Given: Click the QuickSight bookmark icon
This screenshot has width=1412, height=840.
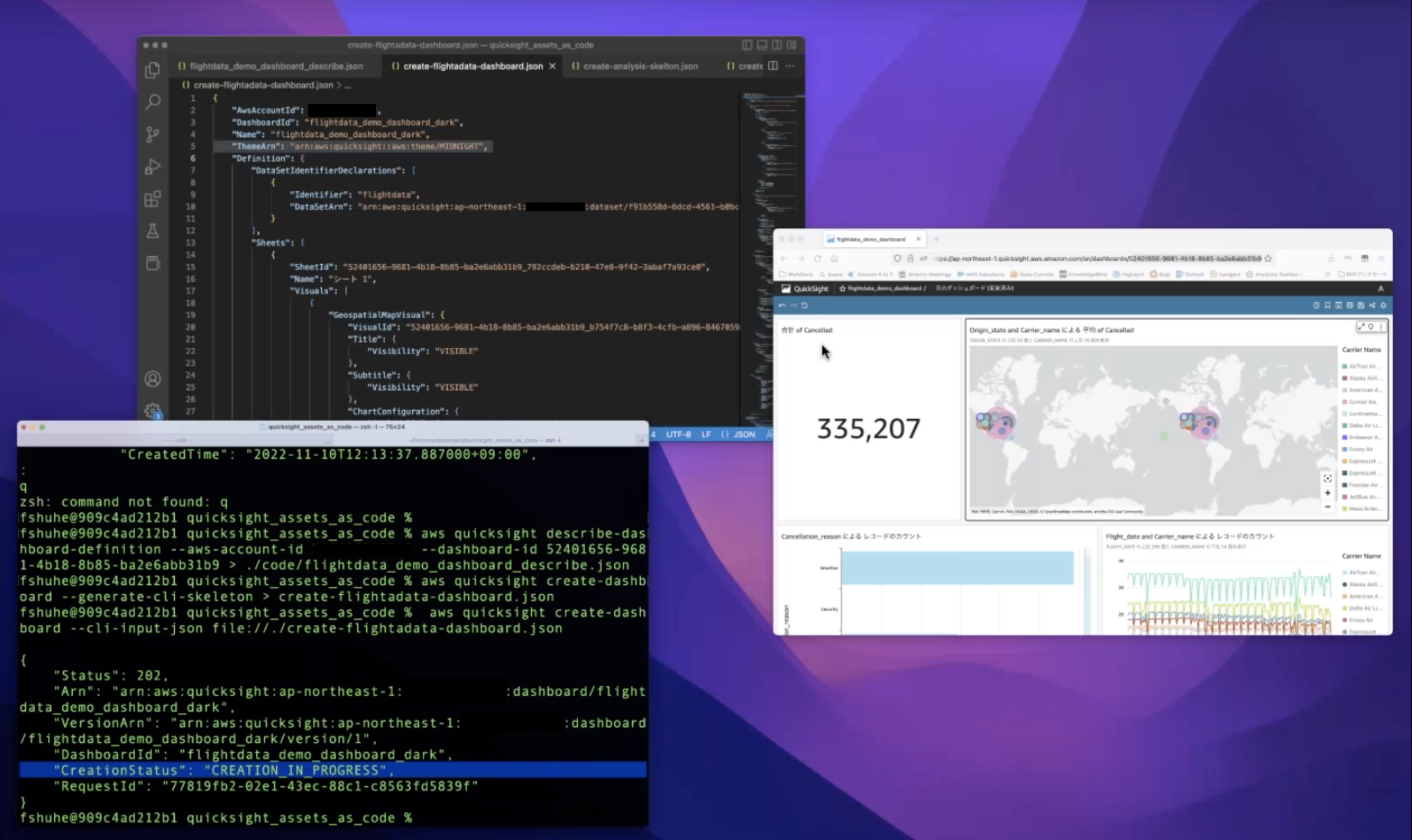Looking at the screenshot, I should tap(1327, 305).
